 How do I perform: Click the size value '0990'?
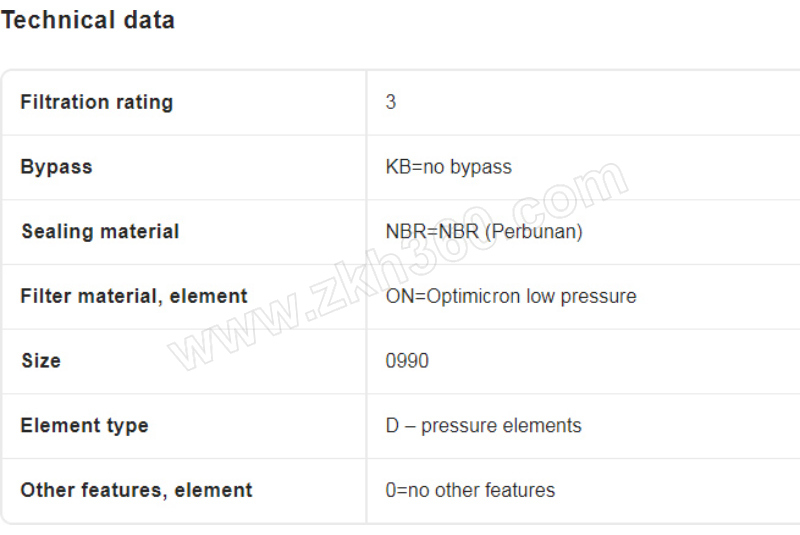(407, 360)
